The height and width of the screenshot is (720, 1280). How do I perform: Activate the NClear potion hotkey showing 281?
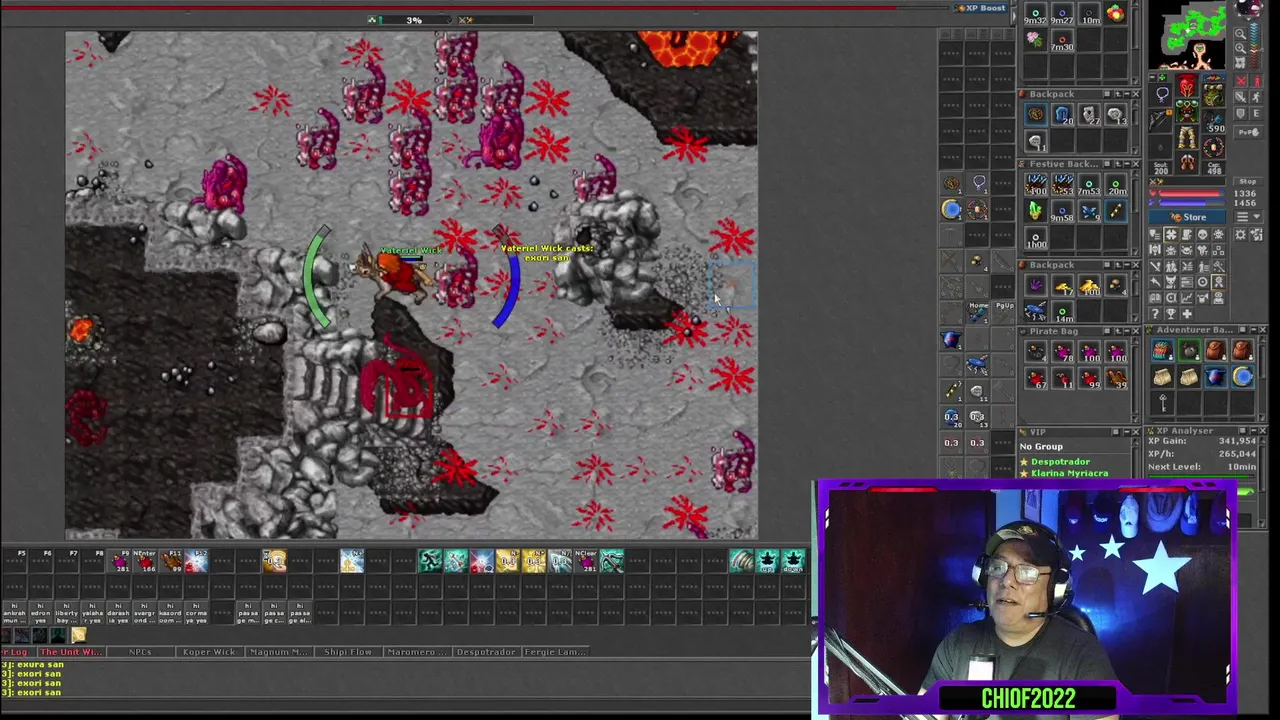[x=585, y=561]
